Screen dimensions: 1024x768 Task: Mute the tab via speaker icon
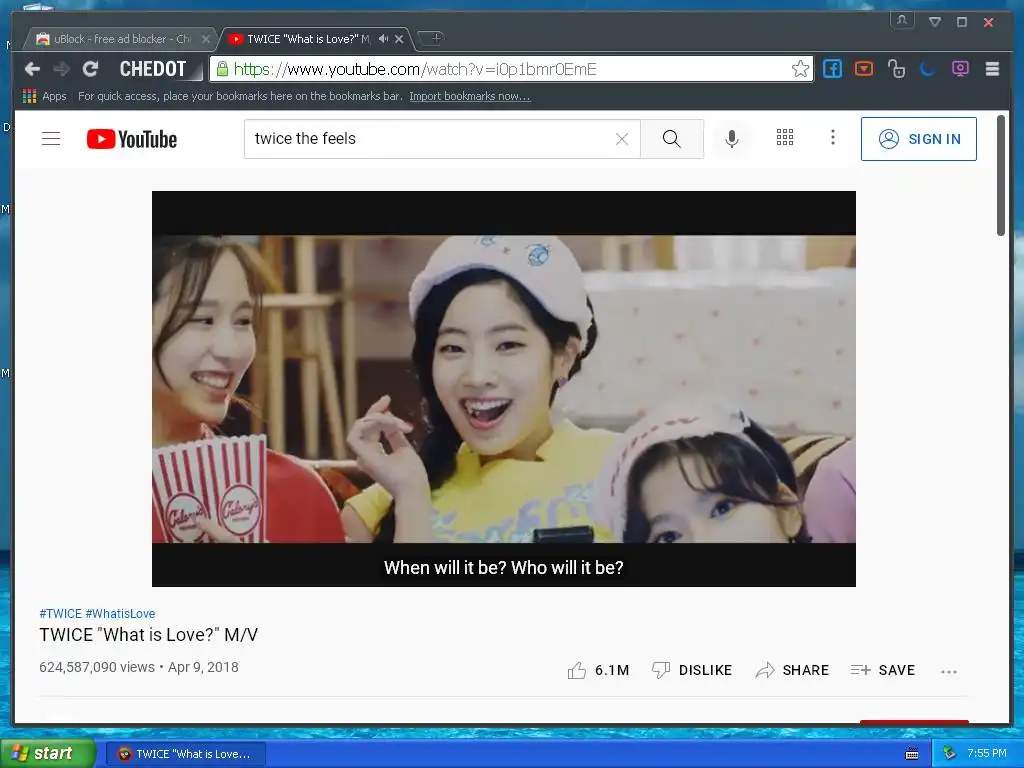(x=383, y=39)
